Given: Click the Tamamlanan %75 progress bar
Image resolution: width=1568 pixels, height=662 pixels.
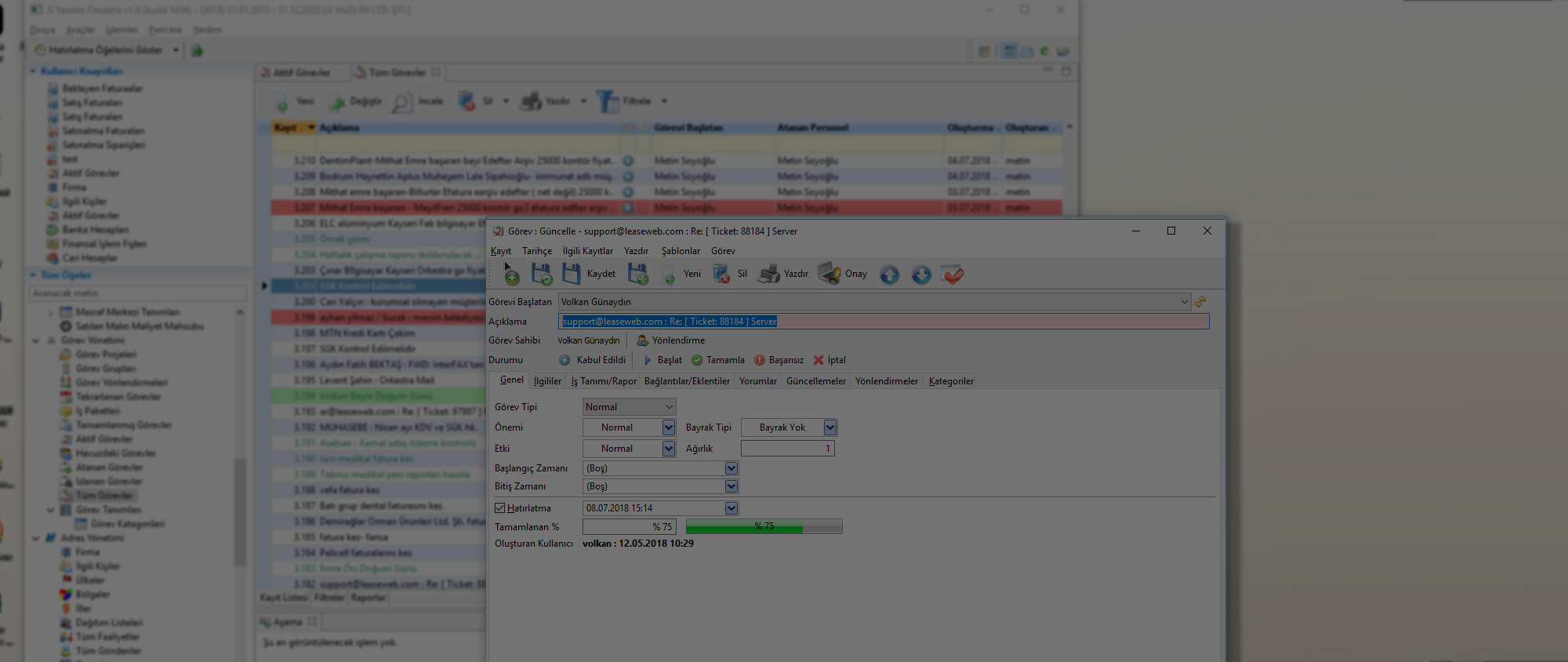Looking at the screenshot, I should coord(764,526).
